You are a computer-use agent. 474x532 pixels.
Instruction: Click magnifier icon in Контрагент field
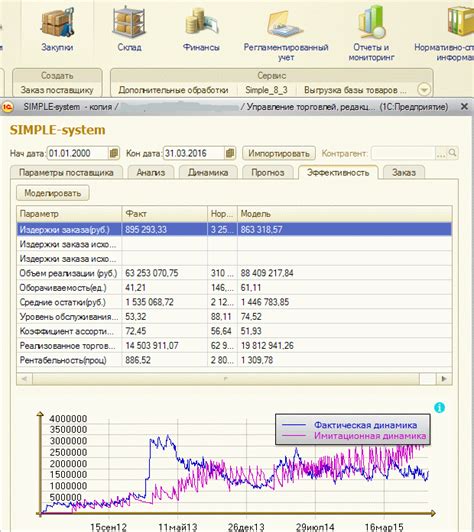[x=452, y=153]
